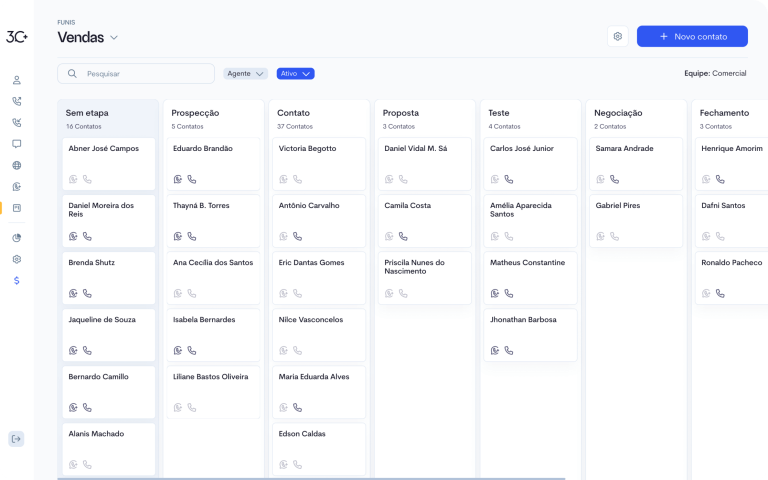Click phone icon on Maria Eduarda Alves card
The height and width of the screenshot is (480, 768).
(x=297, y=408)
